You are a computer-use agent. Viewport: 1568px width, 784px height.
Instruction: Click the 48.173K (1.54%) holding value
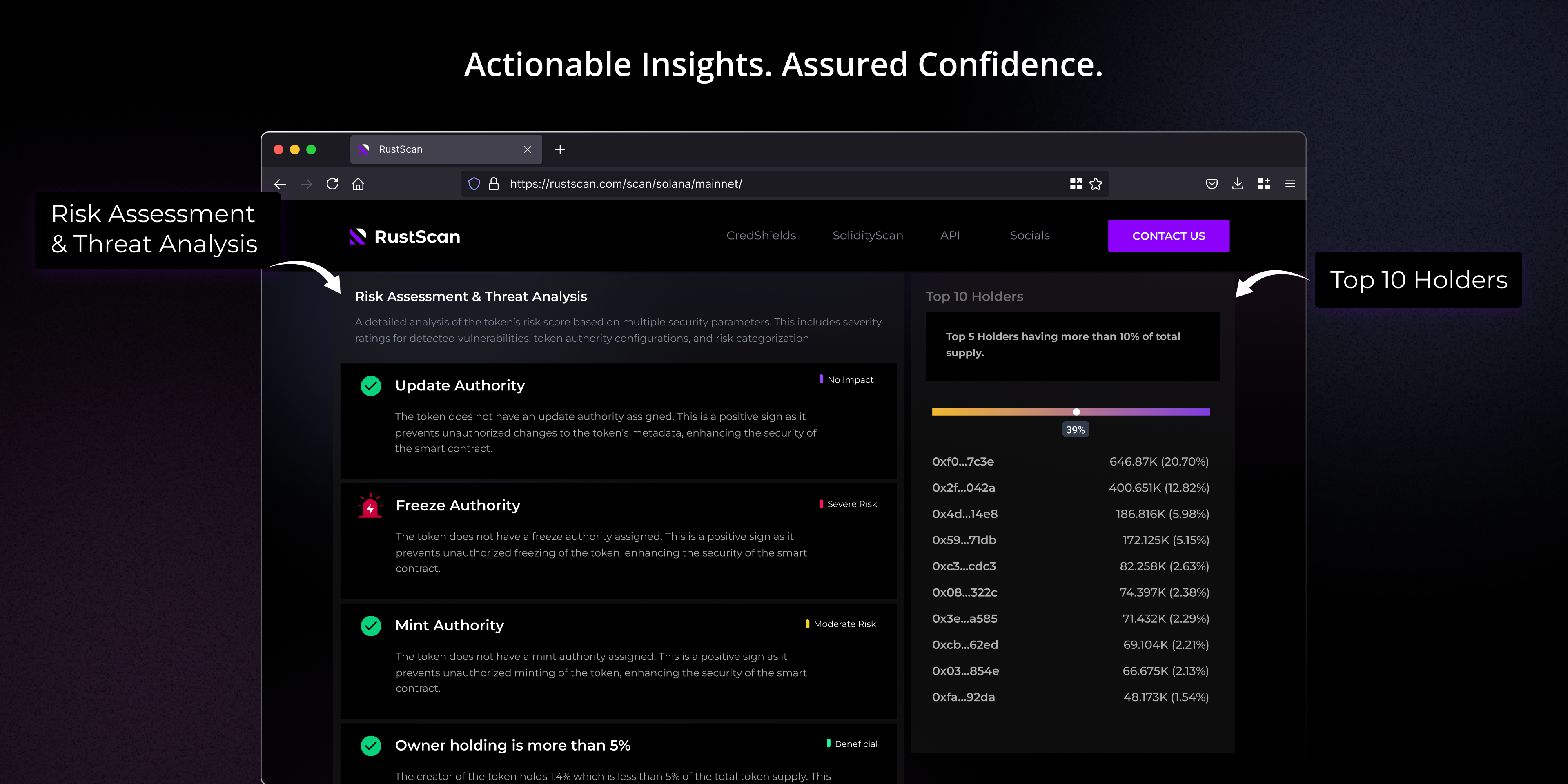(1166, 697)
